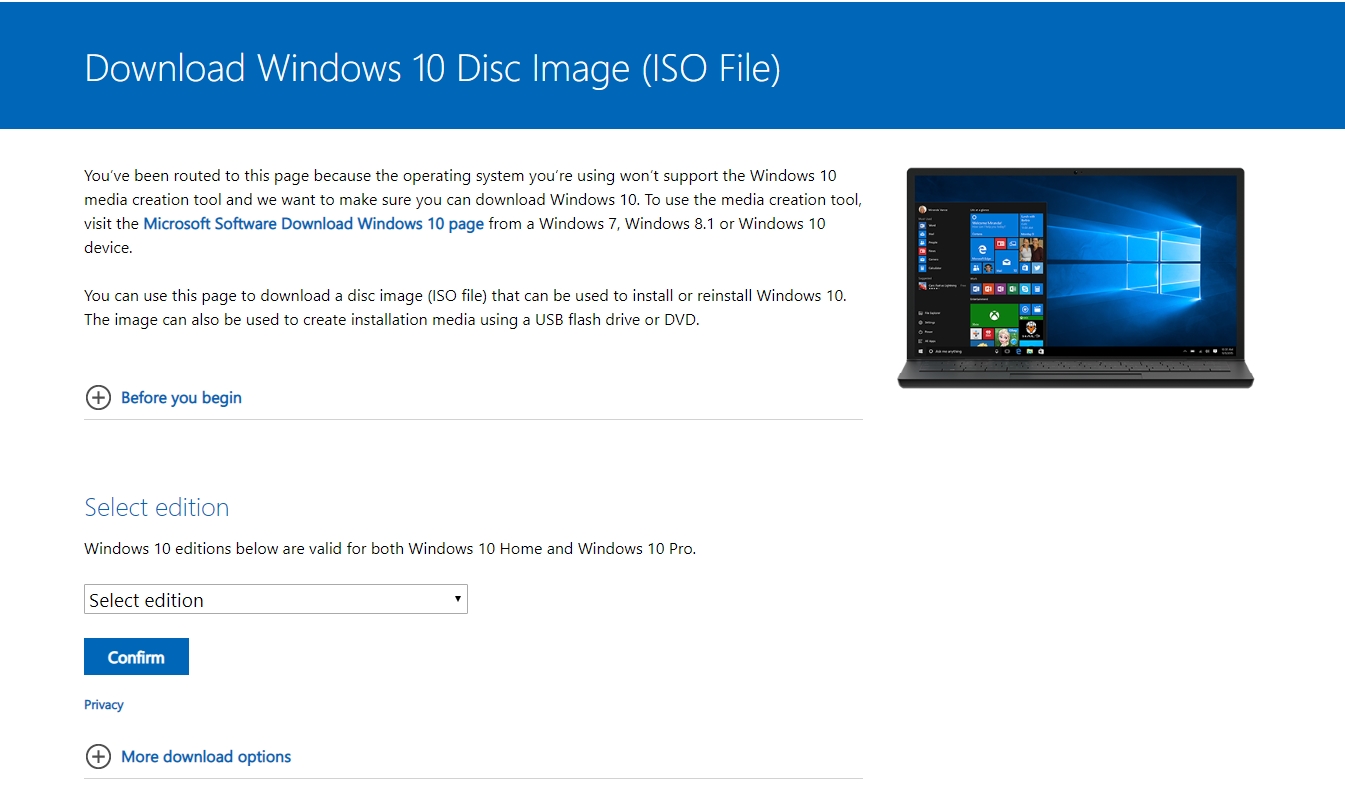
Task: Click the Confirm button
Action: [136, 657]
